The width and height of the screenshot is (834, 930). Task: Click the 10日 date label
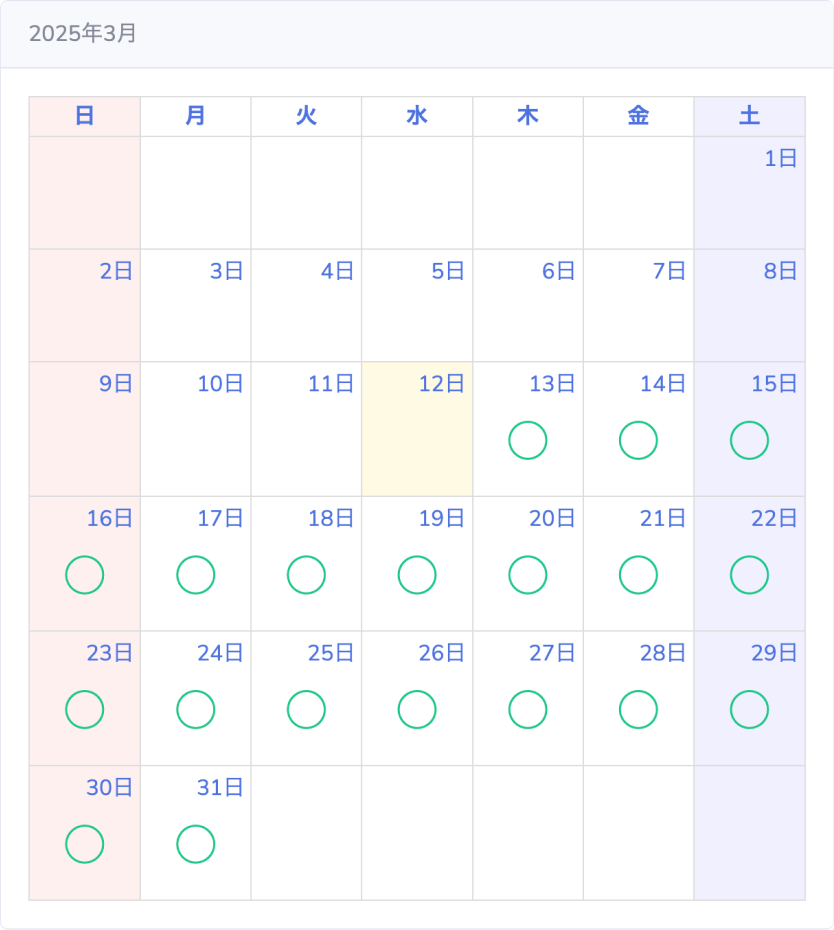[x=220, y=384]
